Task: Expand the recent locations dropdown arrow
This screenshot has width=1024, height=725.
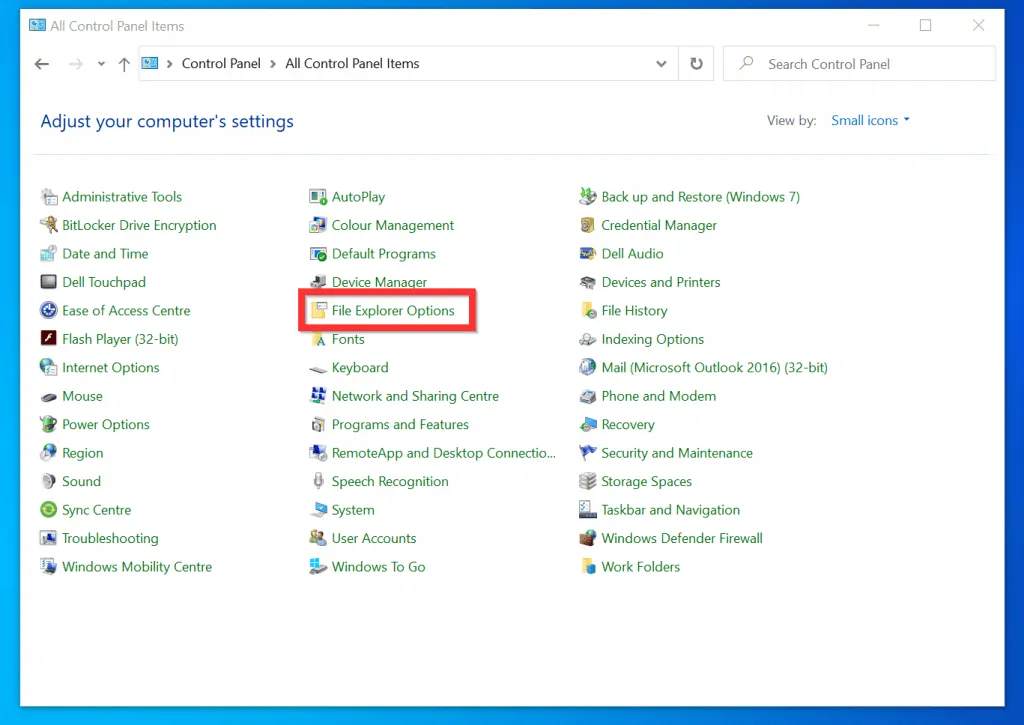Action: [101, 64]
